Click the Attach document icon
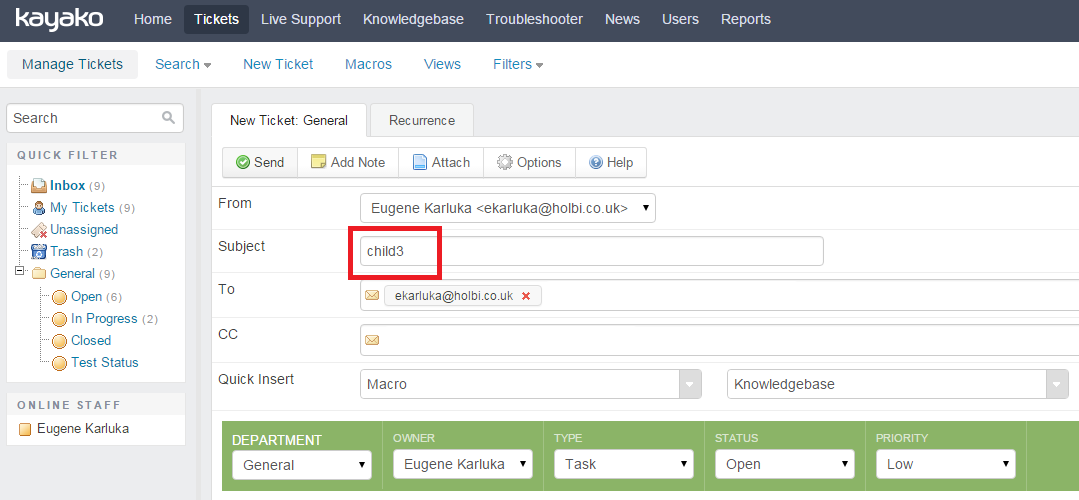 pyautogui.click(x=419, y=162)
